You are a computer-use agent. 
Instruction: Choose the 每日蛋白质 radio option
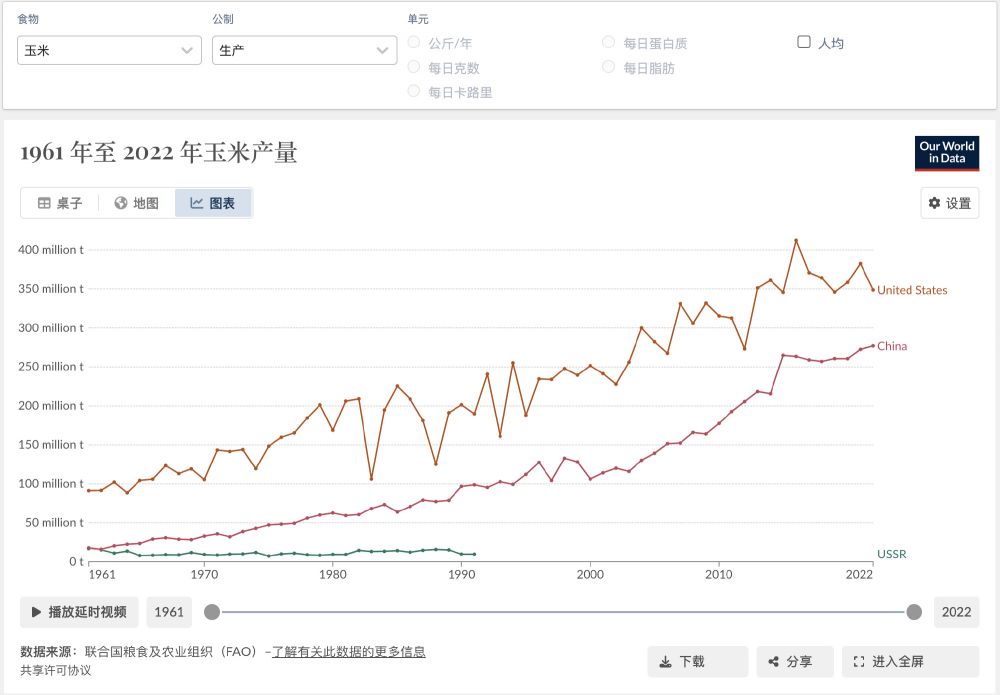pos(608,43)
